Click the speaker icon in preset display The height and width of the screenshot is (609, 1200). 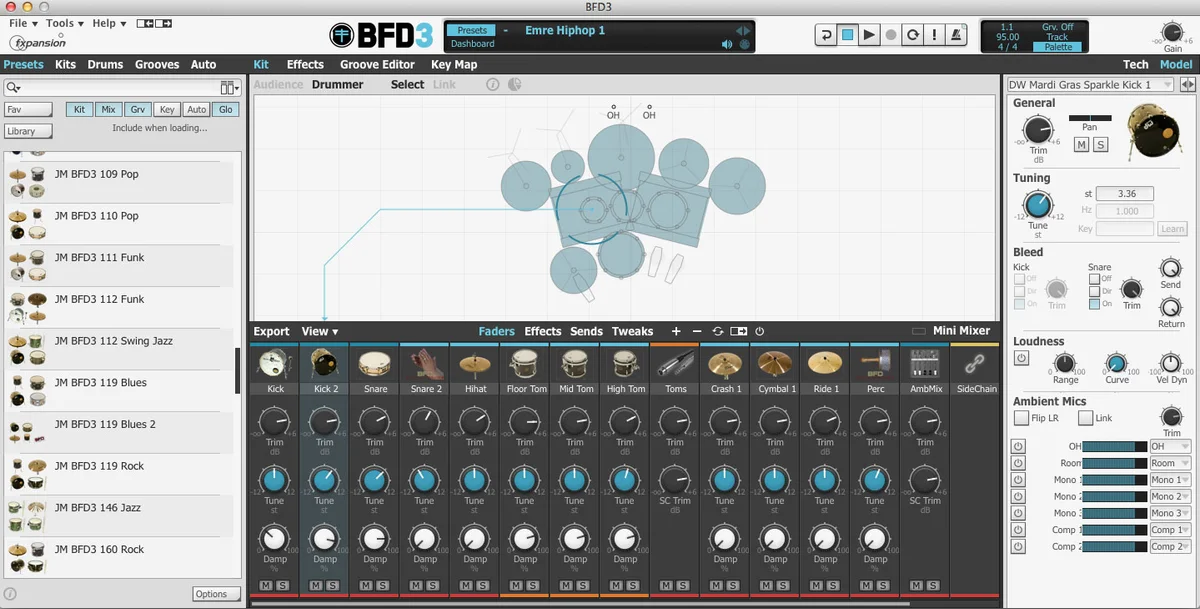coord(727,44)
